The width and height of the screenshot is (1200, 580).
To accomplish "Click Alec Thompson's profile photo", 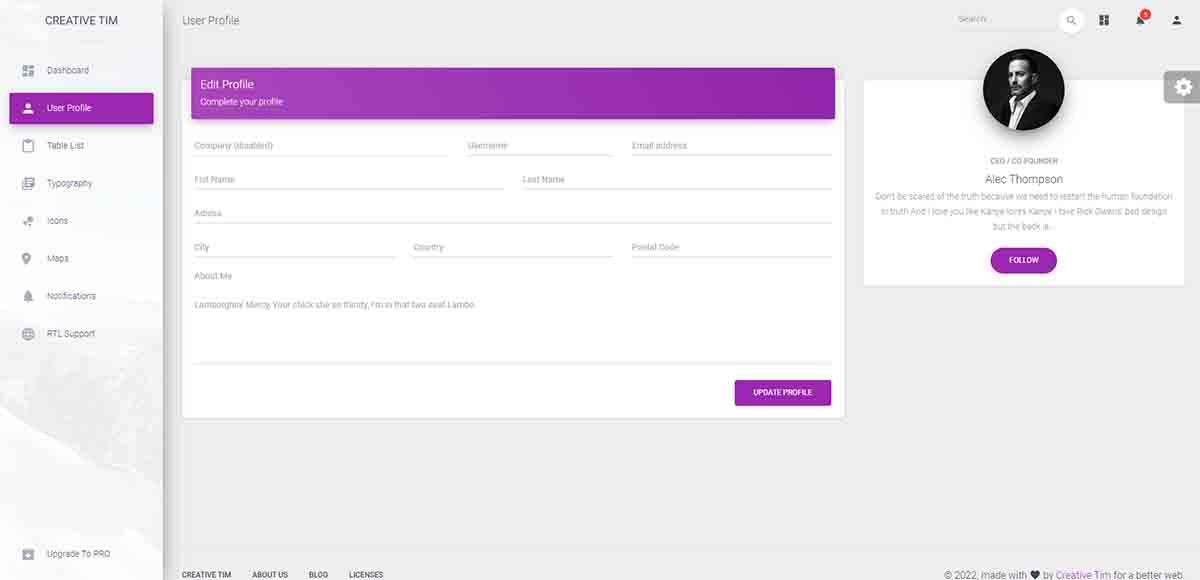I will point(1023,89).
